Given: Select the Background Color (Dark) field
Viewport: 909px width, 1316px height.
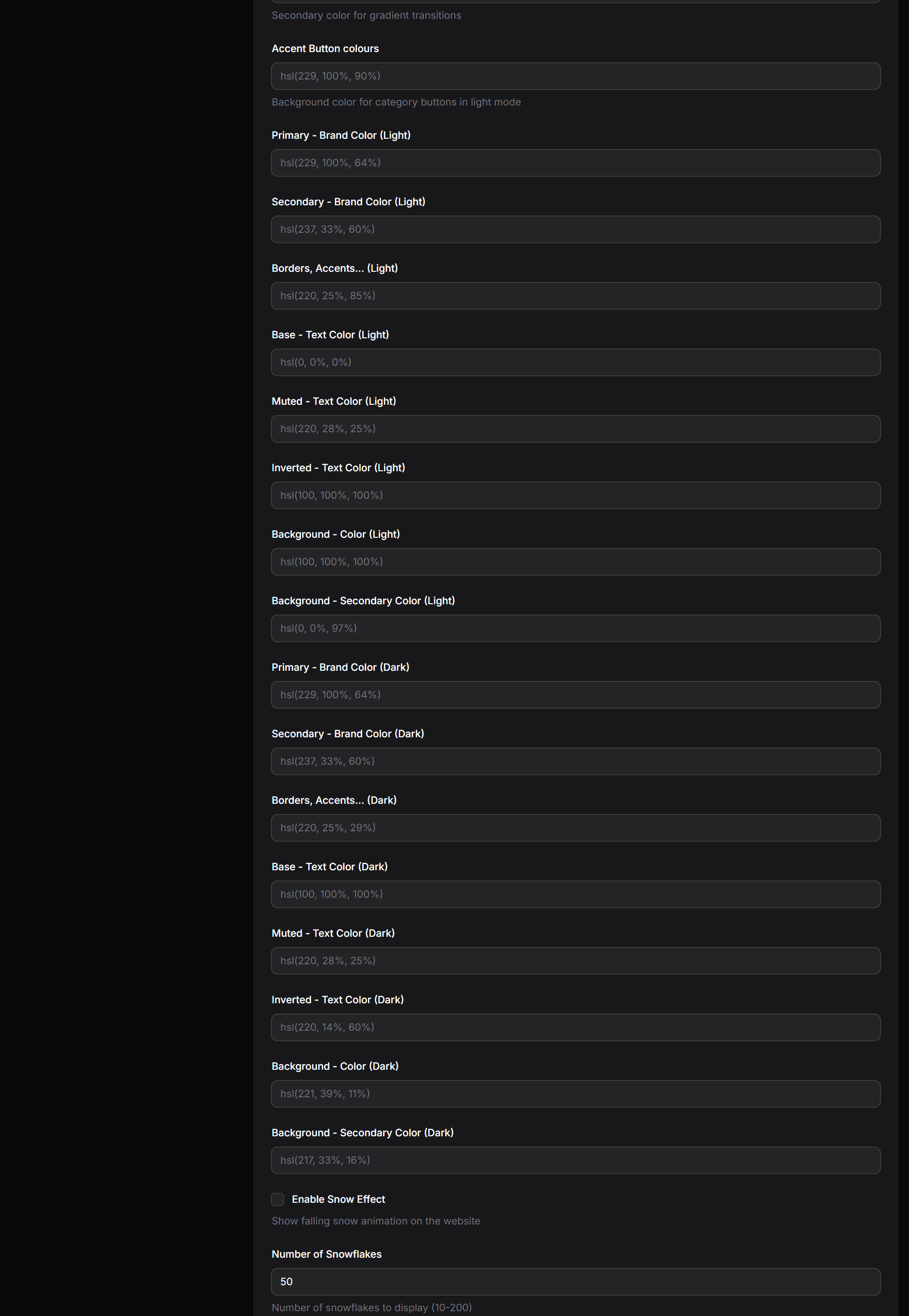Looking at the screenshot, I should [x=575, y=1094].
